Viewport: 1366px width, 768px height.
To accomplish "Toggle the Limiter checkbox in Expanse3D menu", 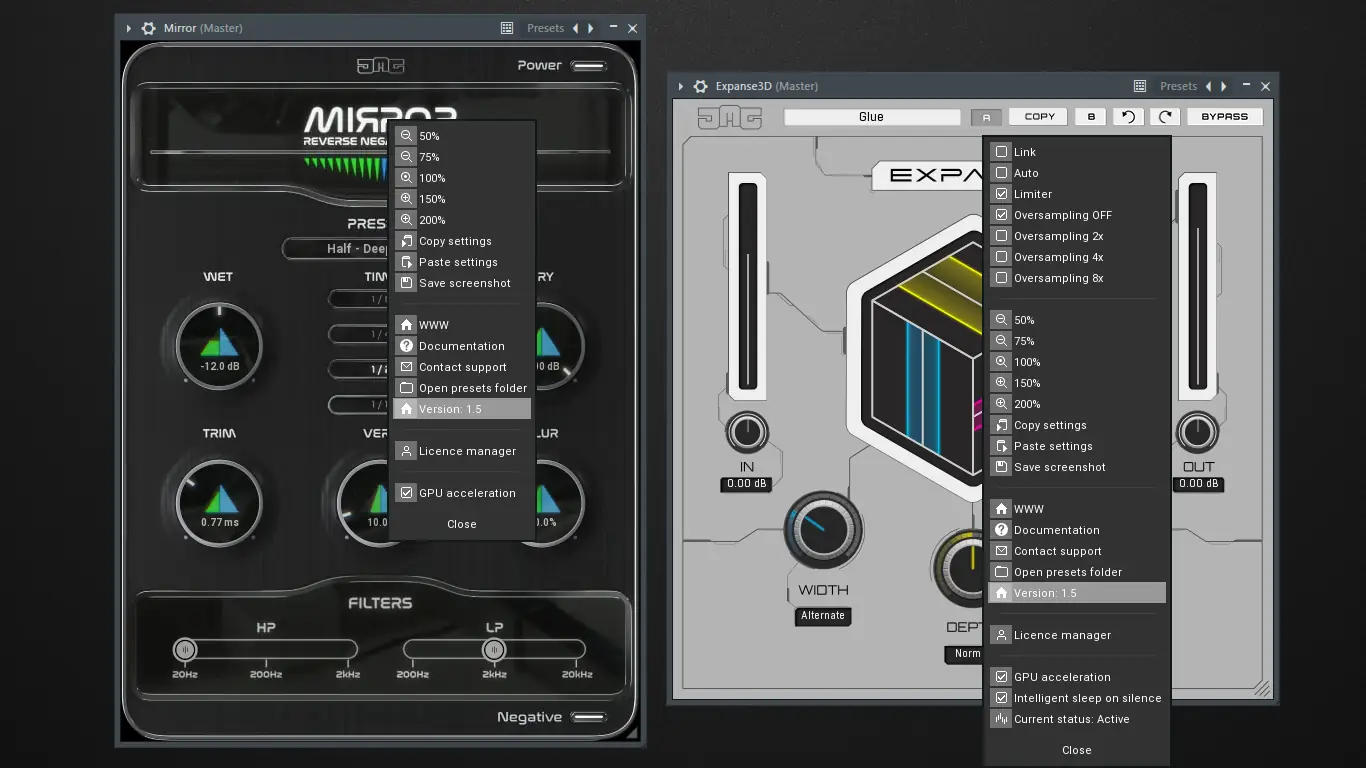I will click(1001, 194).
